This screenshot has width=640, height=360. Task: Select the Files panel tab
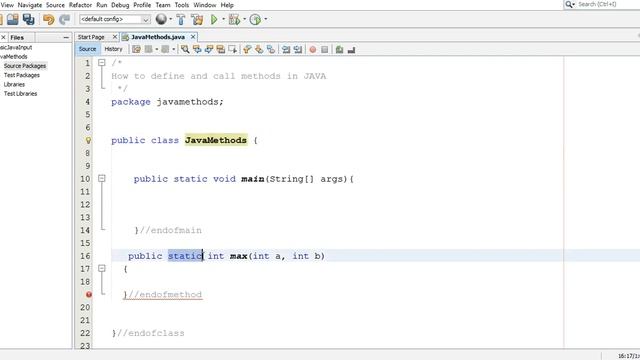[17, 38]
